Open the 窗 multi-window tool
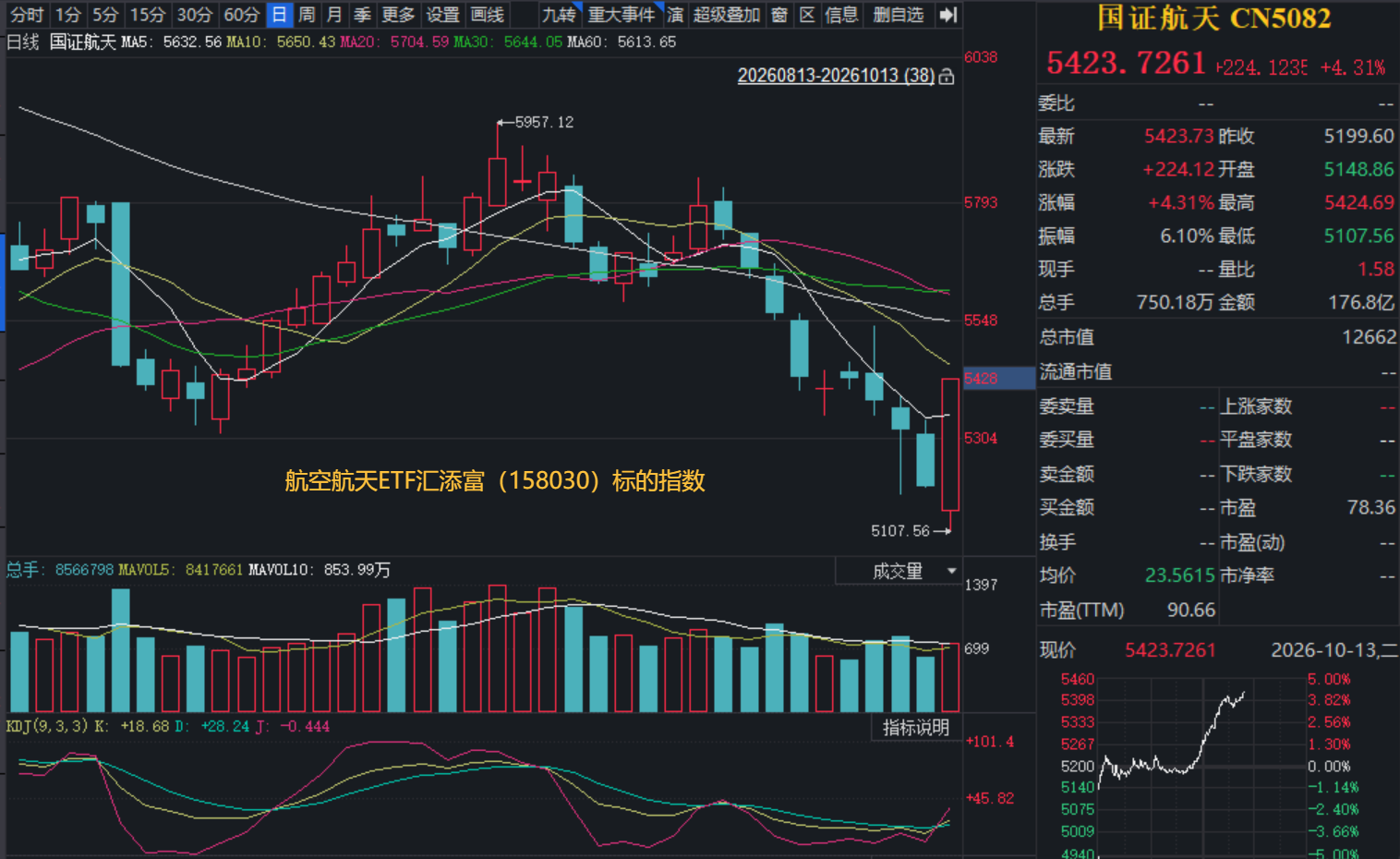This screenshot has width=1400, height=859. click(x=779, y=15)
